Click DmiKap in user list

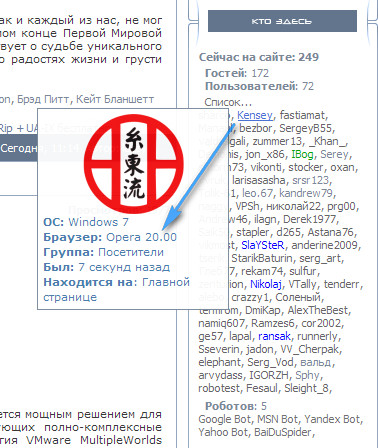coord(263,310)
